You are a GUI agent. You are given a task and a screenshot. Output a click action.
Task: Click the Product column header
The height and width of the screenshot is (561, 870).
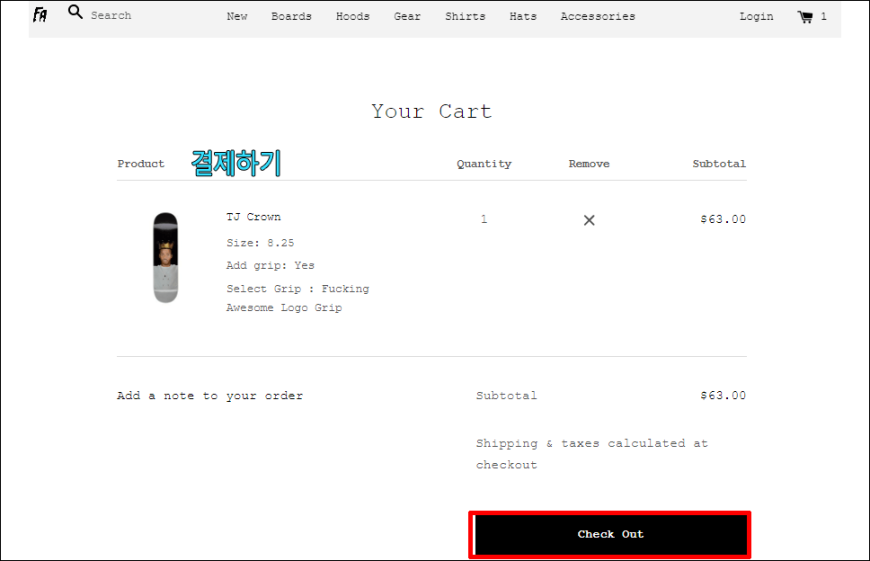[141, 164]
